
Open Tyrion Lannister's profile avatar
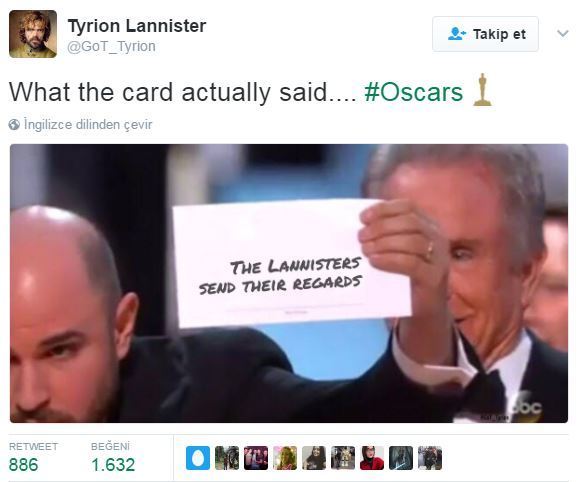point(33,34)
